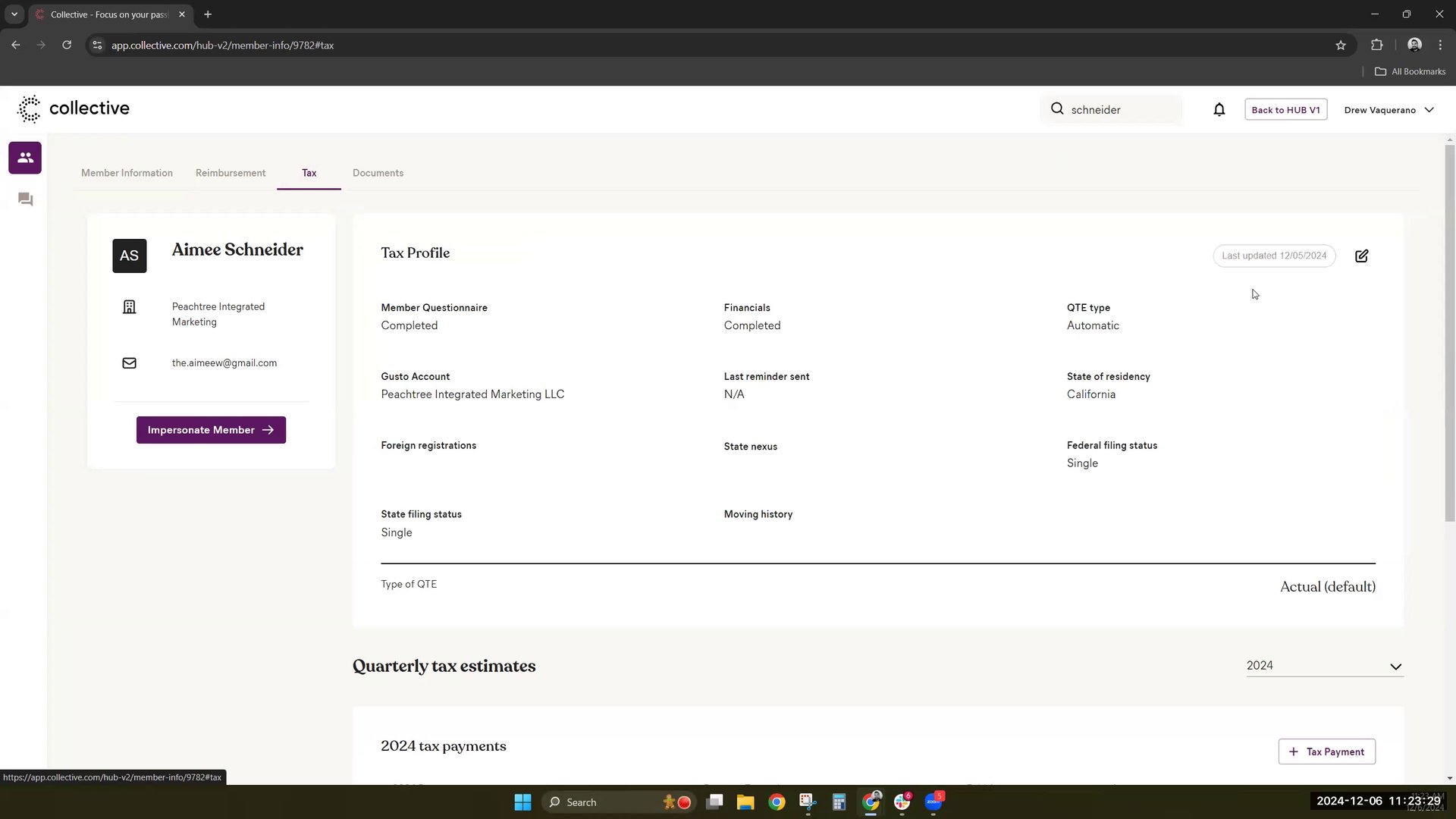Bookmark this page with star icon

click(x=1340, y=45)
